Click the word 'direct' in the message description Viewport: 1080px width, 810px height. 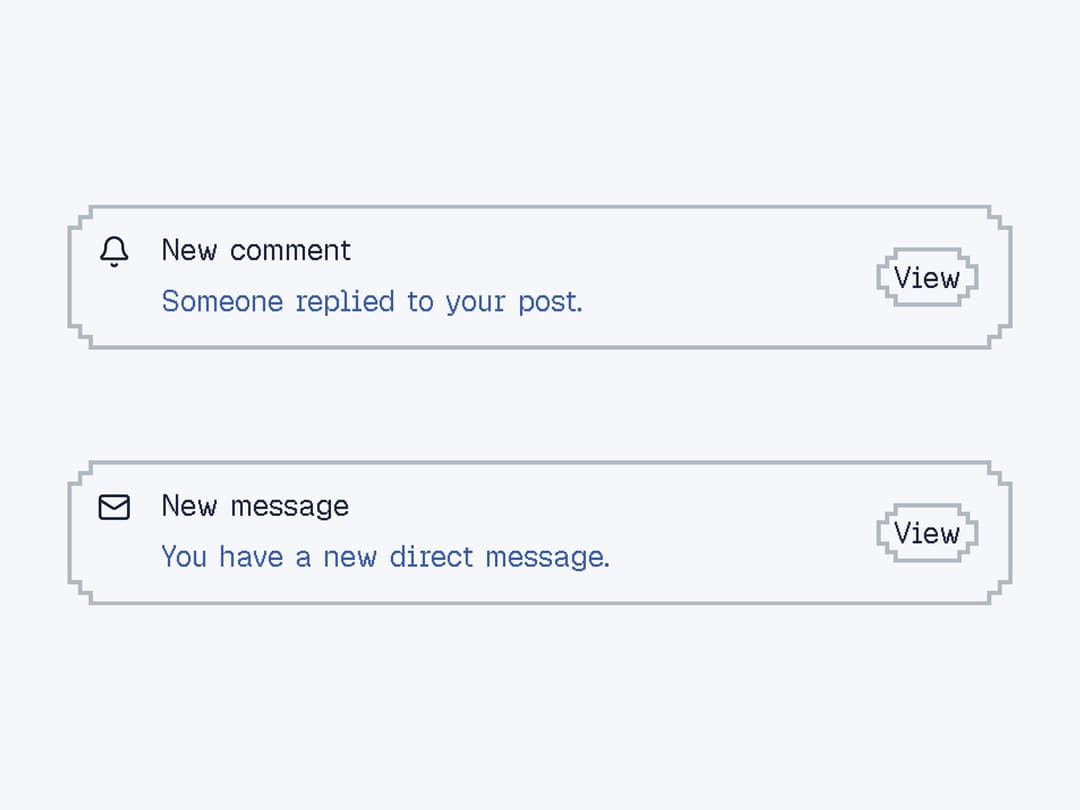pyautogui.click(x=431, y=557)
